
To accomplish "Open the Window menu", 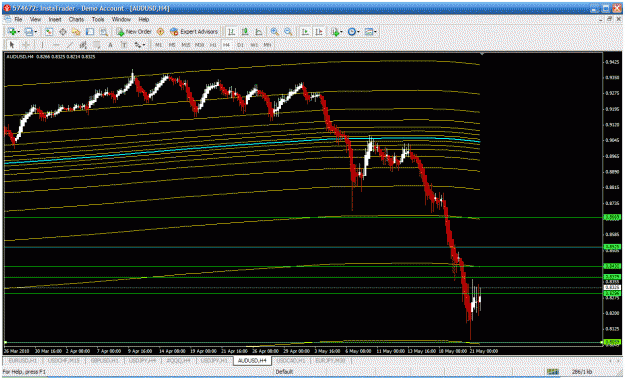I will pos(121,19).
